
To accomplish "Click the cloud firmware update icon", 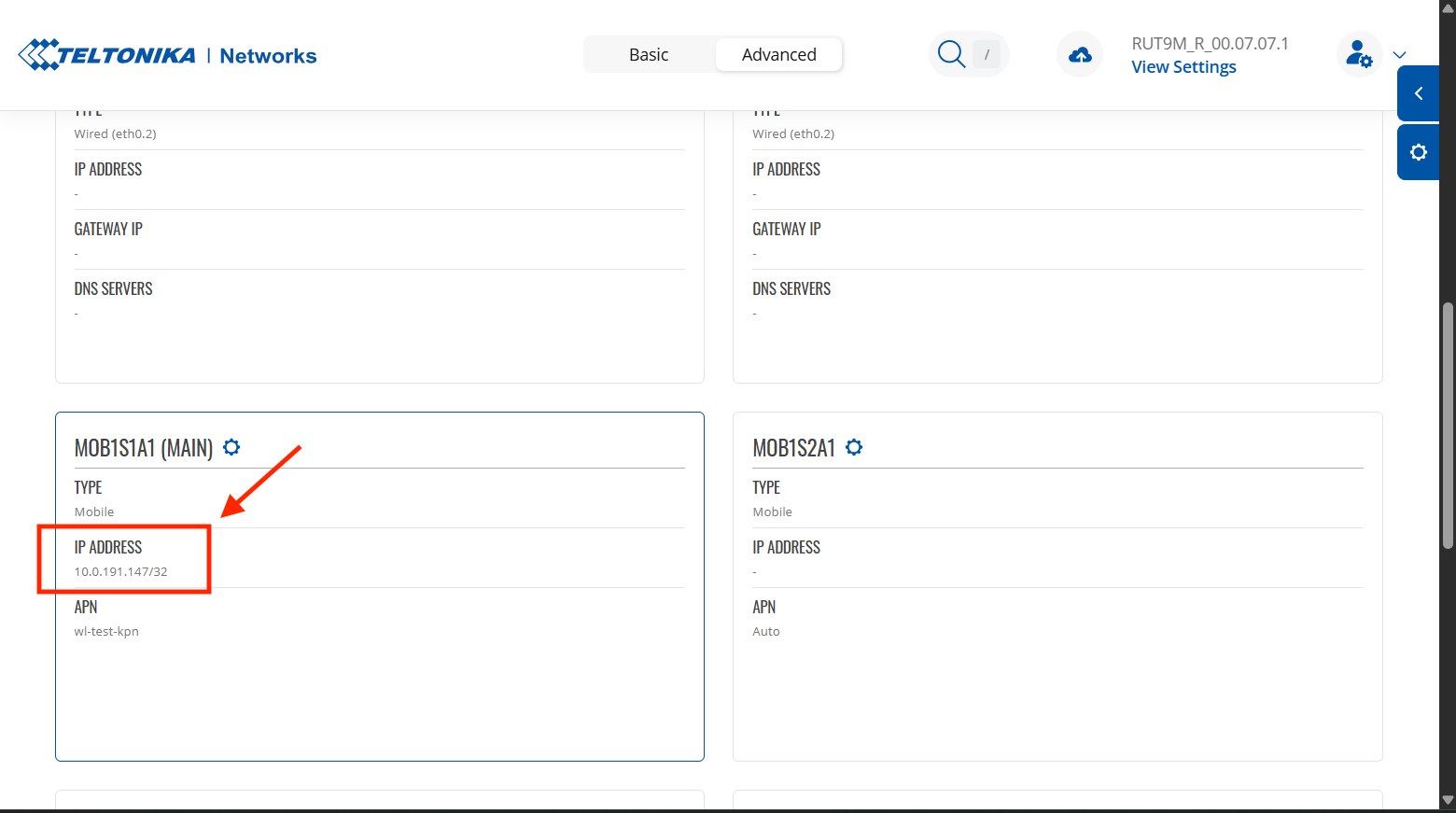I will (1080, 55).
